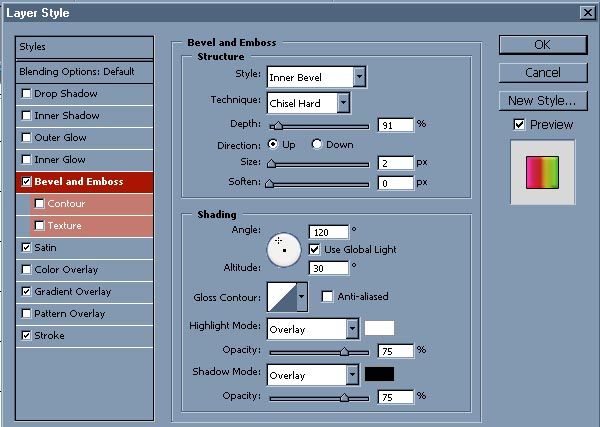This screenshot has height=427, width=600.
Task: Select Blending Options: Default
Action: pyautogui.click(x=85, y=72)
